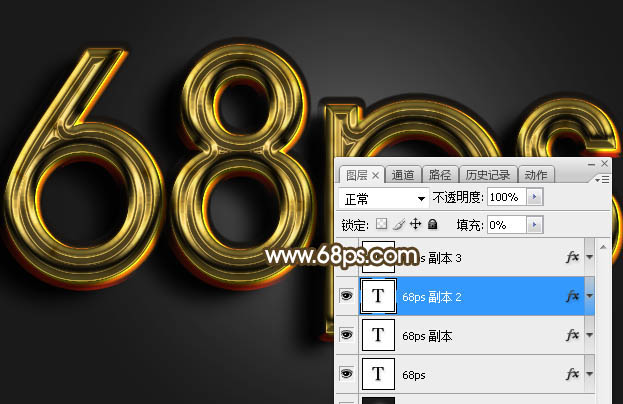The image size is (623, 404).
Task: Switch to the 路径 (Paths) tab
Action: pyautogui.click(x=440, y=175)
